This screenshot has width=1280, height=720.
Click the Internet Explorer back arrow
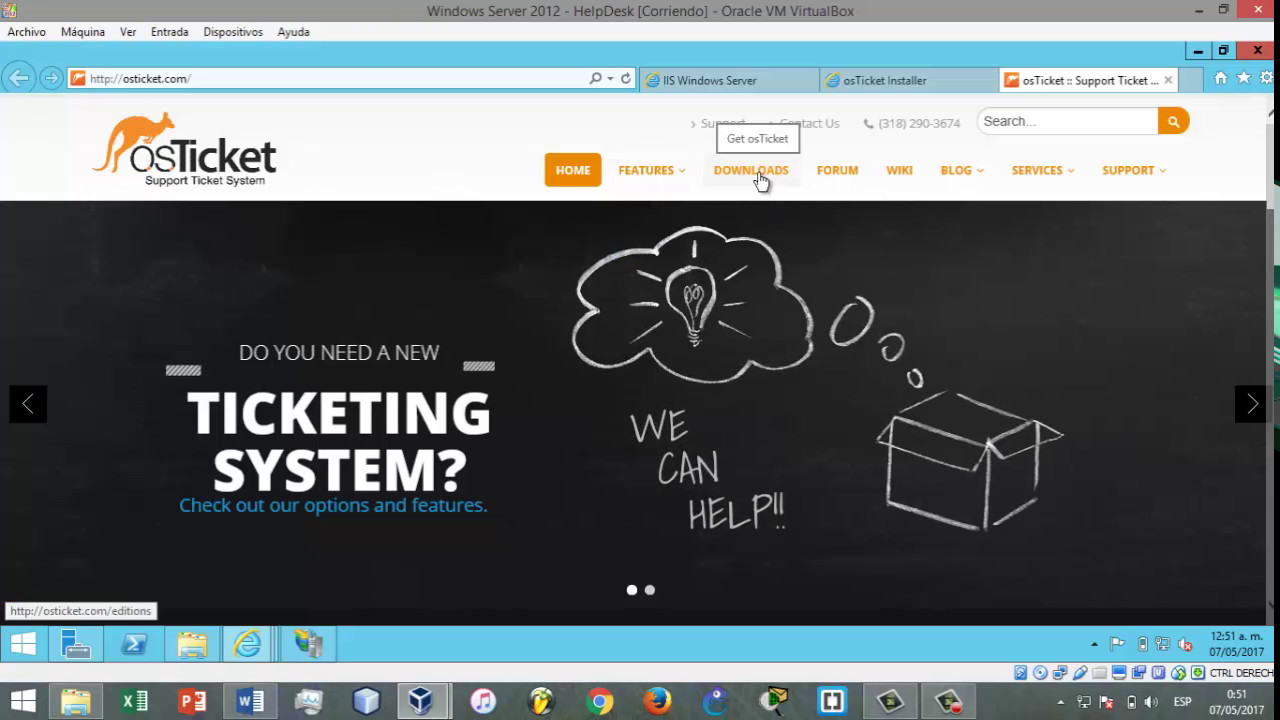18,78
